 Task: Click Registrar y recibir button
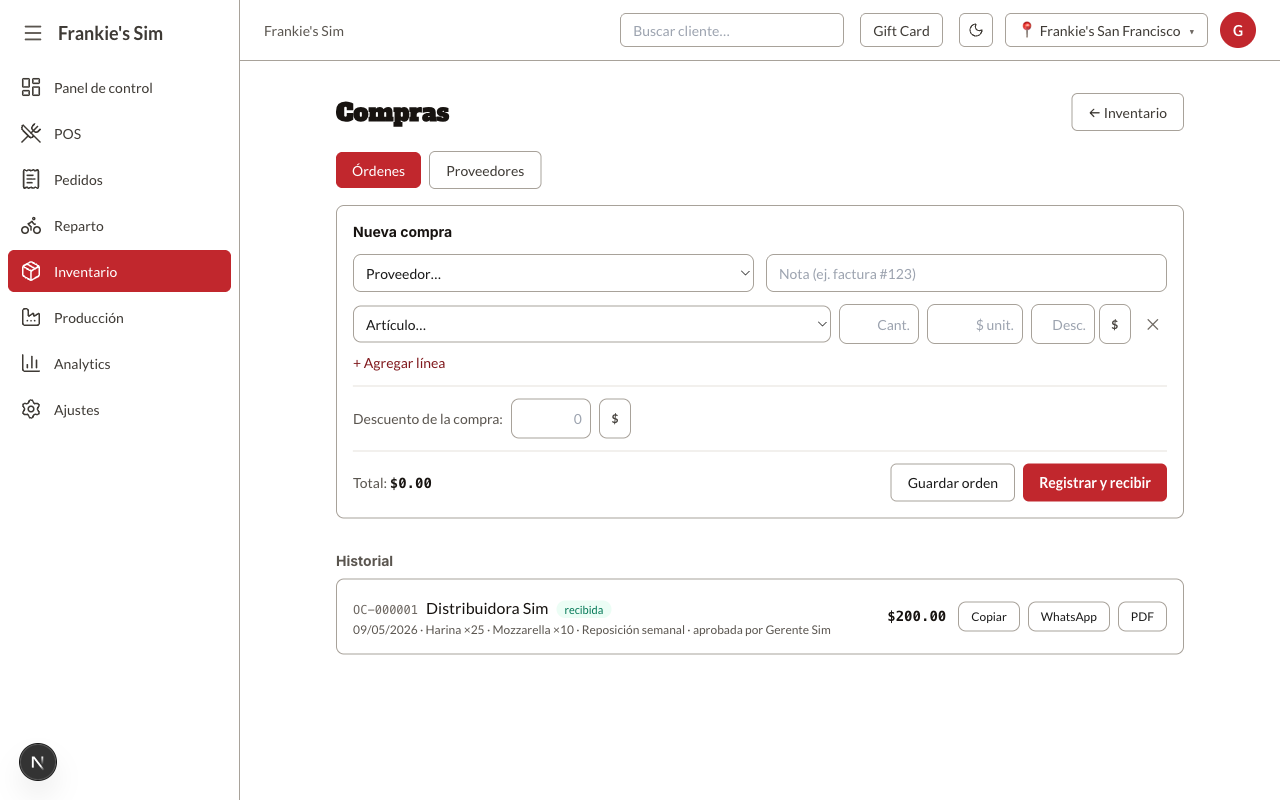point(1095,483)
